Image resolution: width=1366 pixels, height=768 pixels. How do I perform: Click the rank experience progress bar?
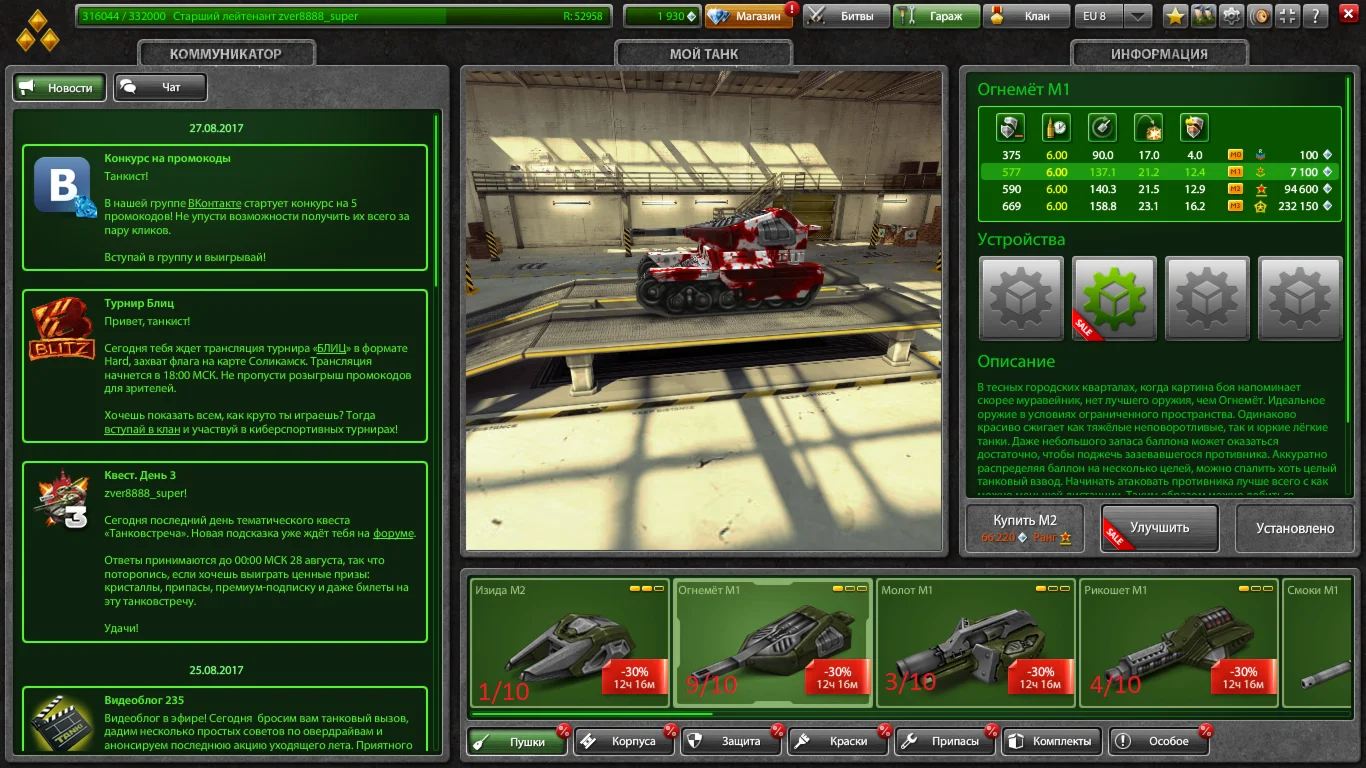pos(343,16)
